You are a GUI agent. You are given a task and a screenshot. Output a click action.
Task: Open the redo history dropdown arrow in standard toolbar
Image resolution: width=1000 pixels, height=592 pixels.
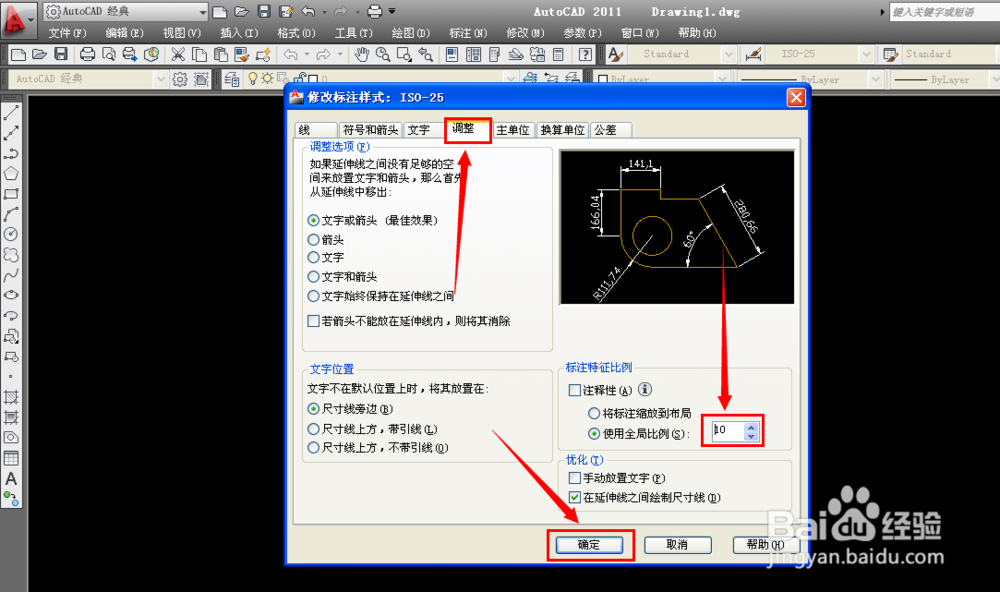click(340, 55)
